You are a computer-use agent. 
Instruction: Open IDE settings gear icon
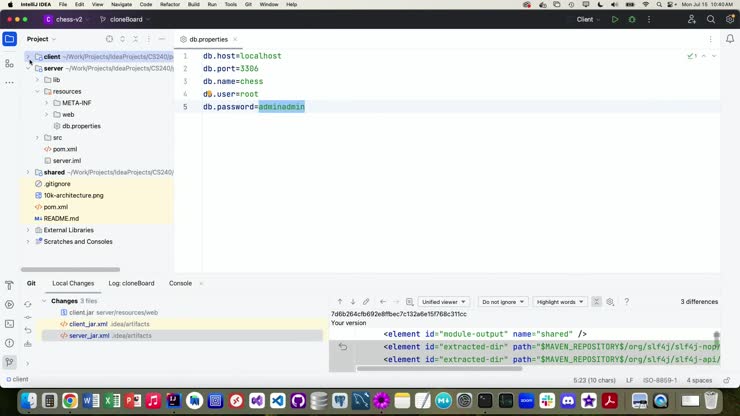(x=730, y=19)
